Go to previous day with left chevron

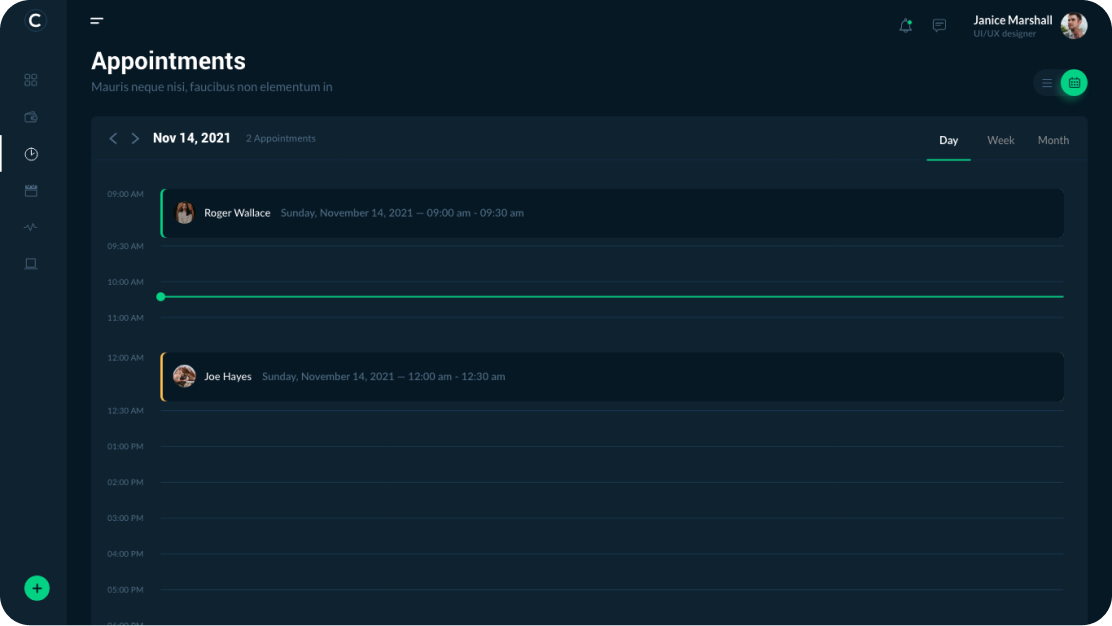pos(113,138)
